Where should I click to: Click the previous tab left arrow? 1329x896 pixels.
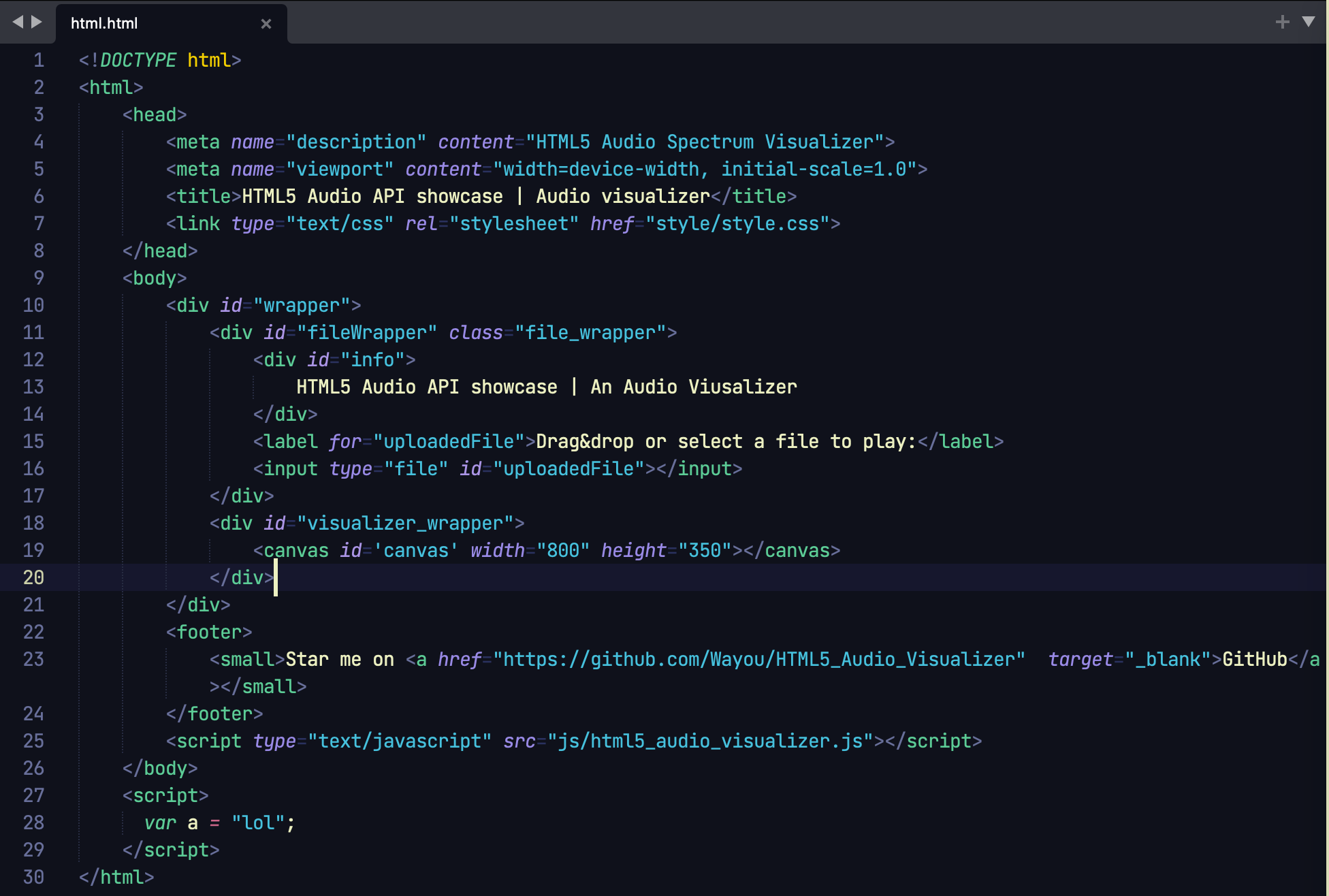[x=18, y=22]
